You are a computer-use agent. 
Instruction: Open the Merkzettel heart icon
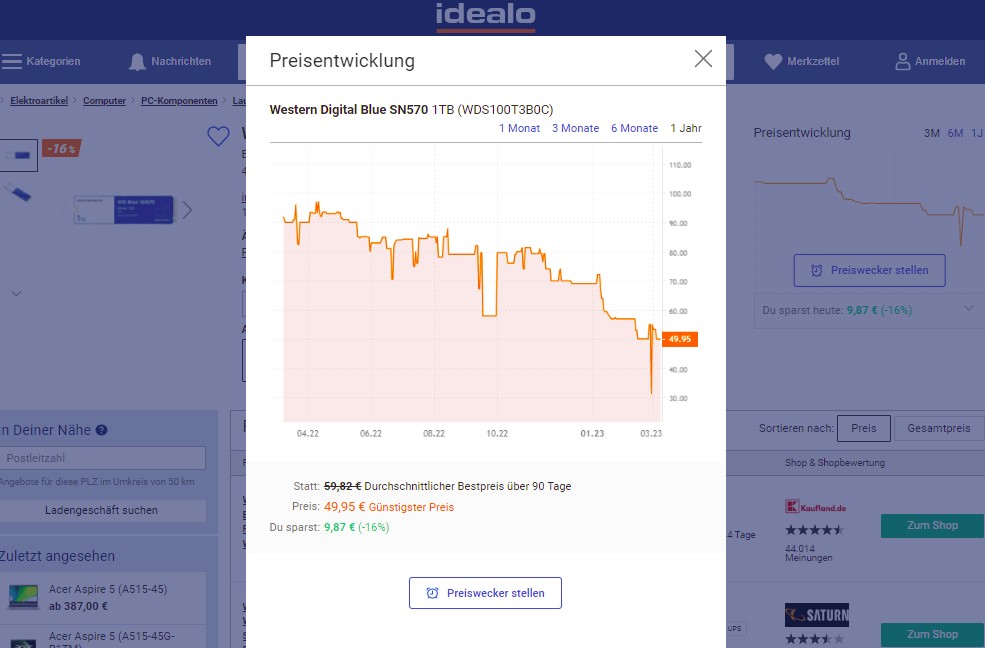(x=773, y=61)
